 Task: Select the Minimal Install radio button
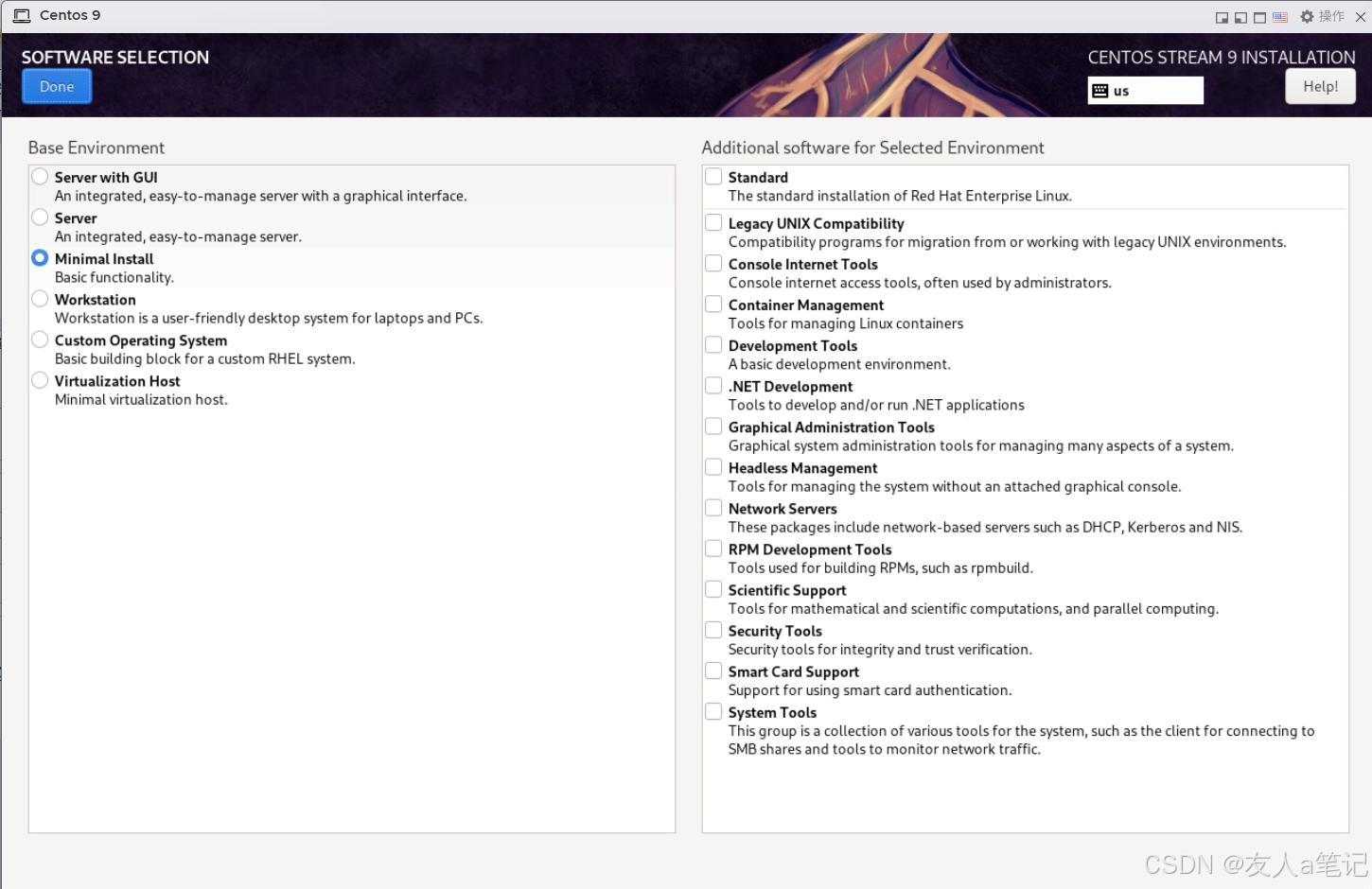click(40, 258)
